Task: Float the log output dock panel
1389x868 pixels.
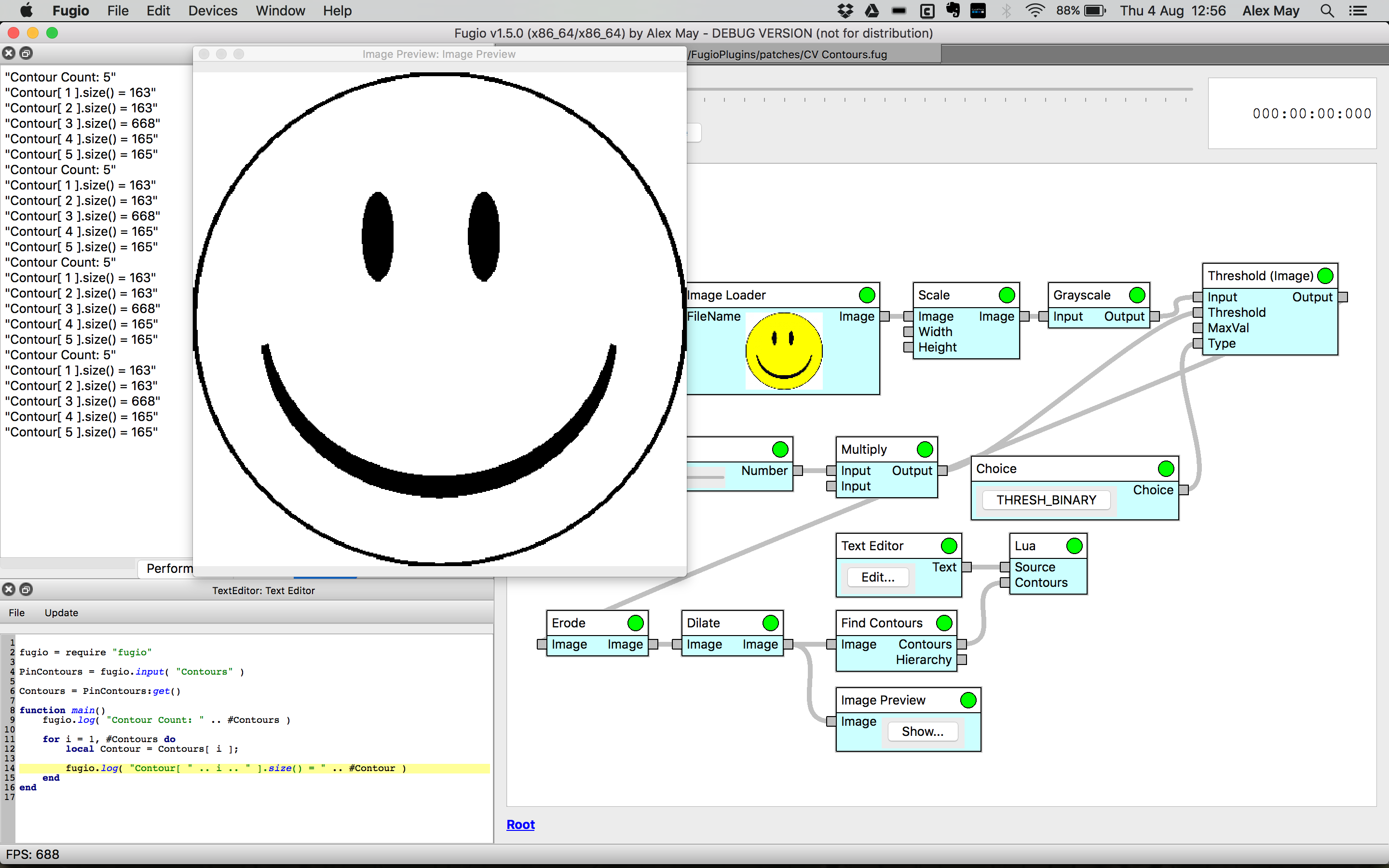Action: (26, 54)
